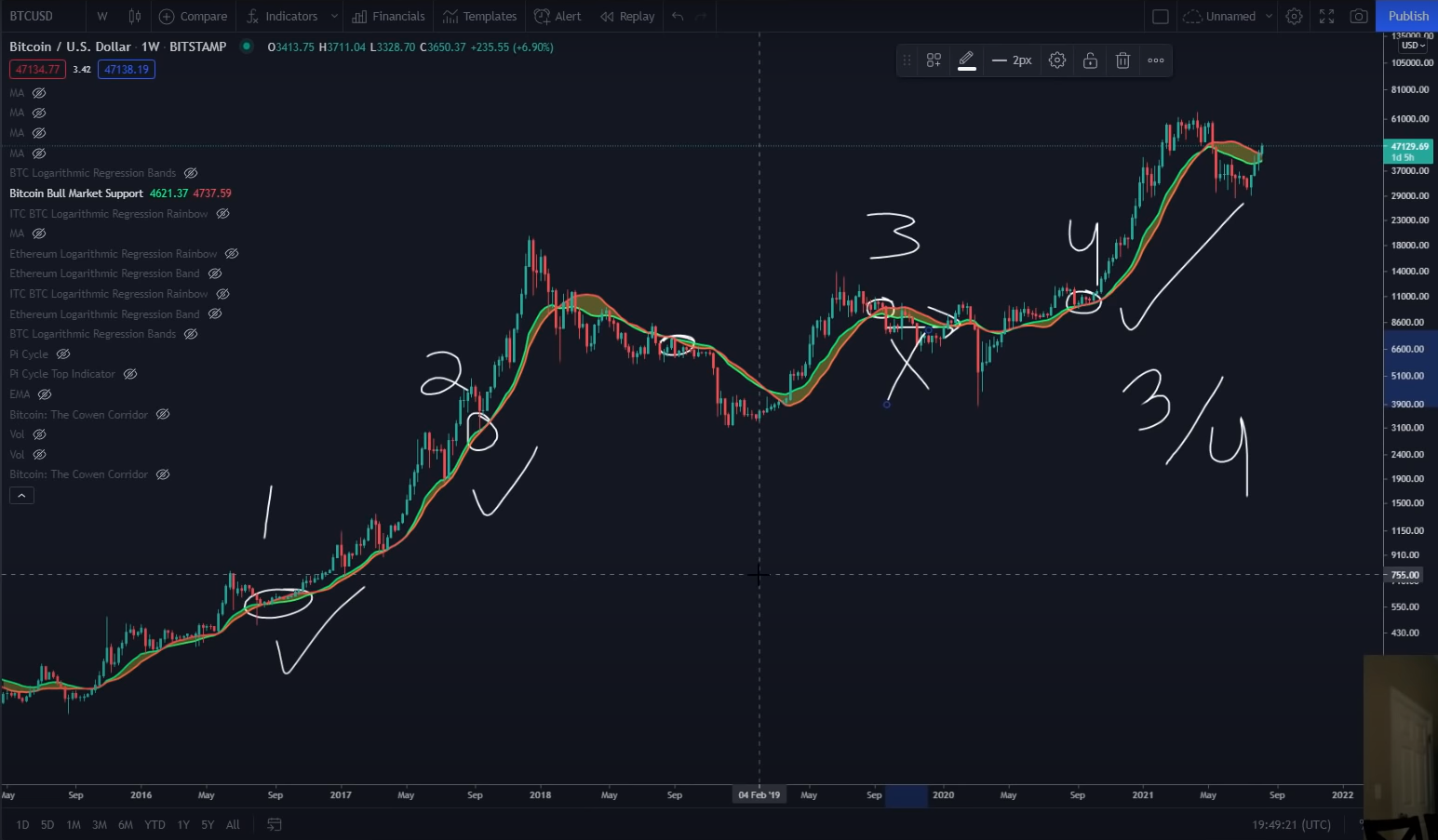
Task: Show ITC BTC Rainbow directly below Bull Market Support
Action: pos(222,214)
